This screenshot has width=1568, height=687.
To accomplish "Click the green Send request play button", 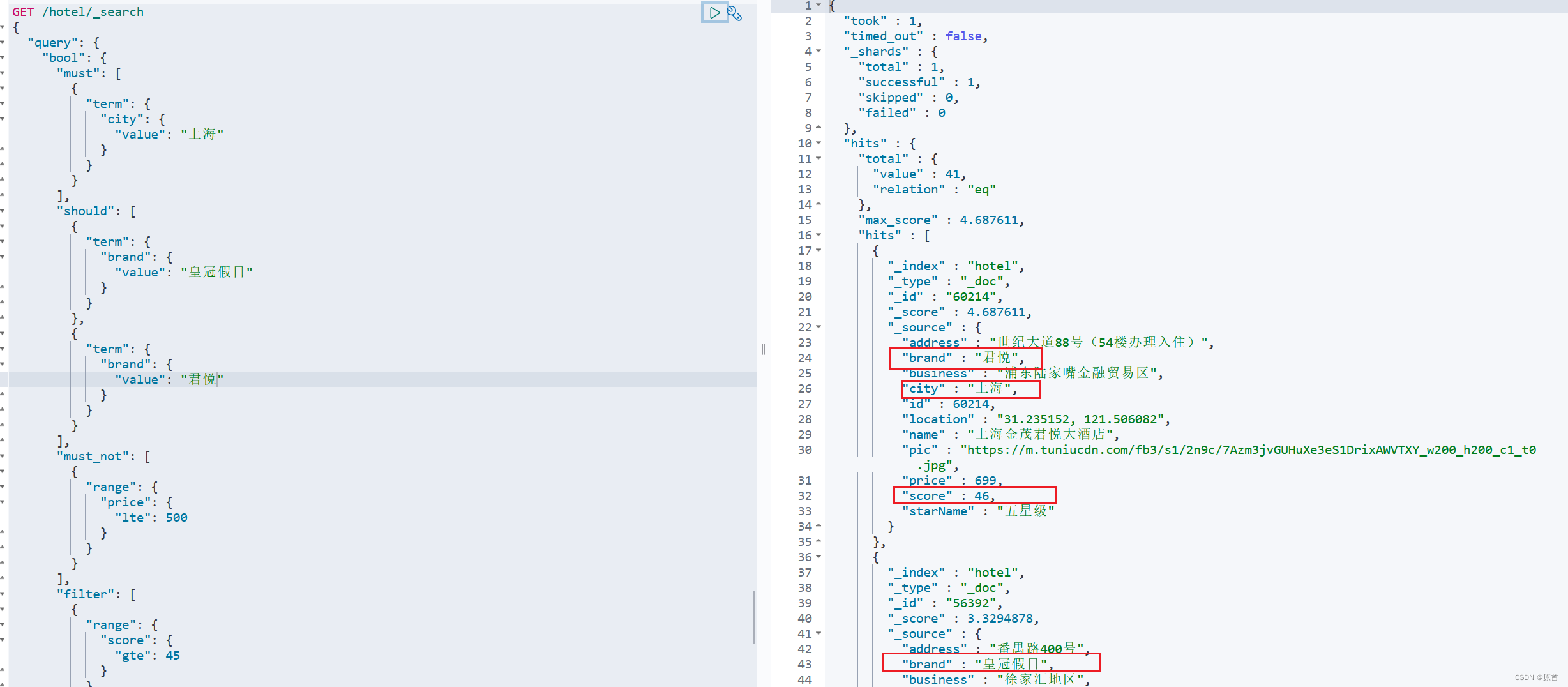I will pos(714,12).
